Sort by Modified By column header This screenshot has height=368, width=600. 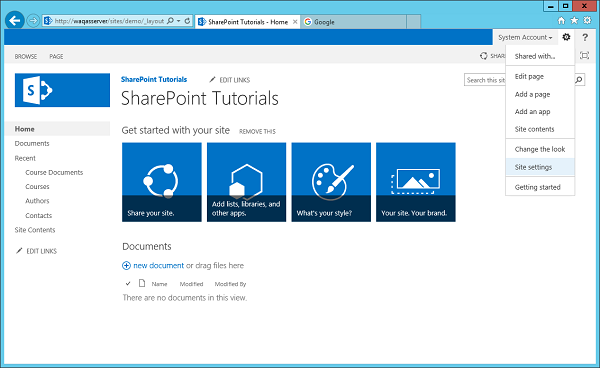(230, 284)
